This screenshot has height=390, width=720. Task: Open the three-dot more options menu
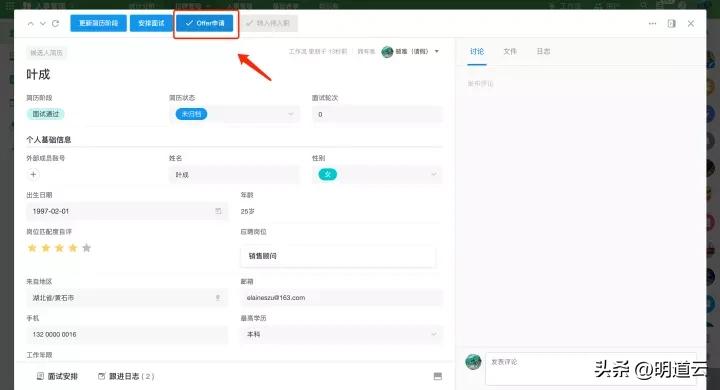[x=652, y=23]
